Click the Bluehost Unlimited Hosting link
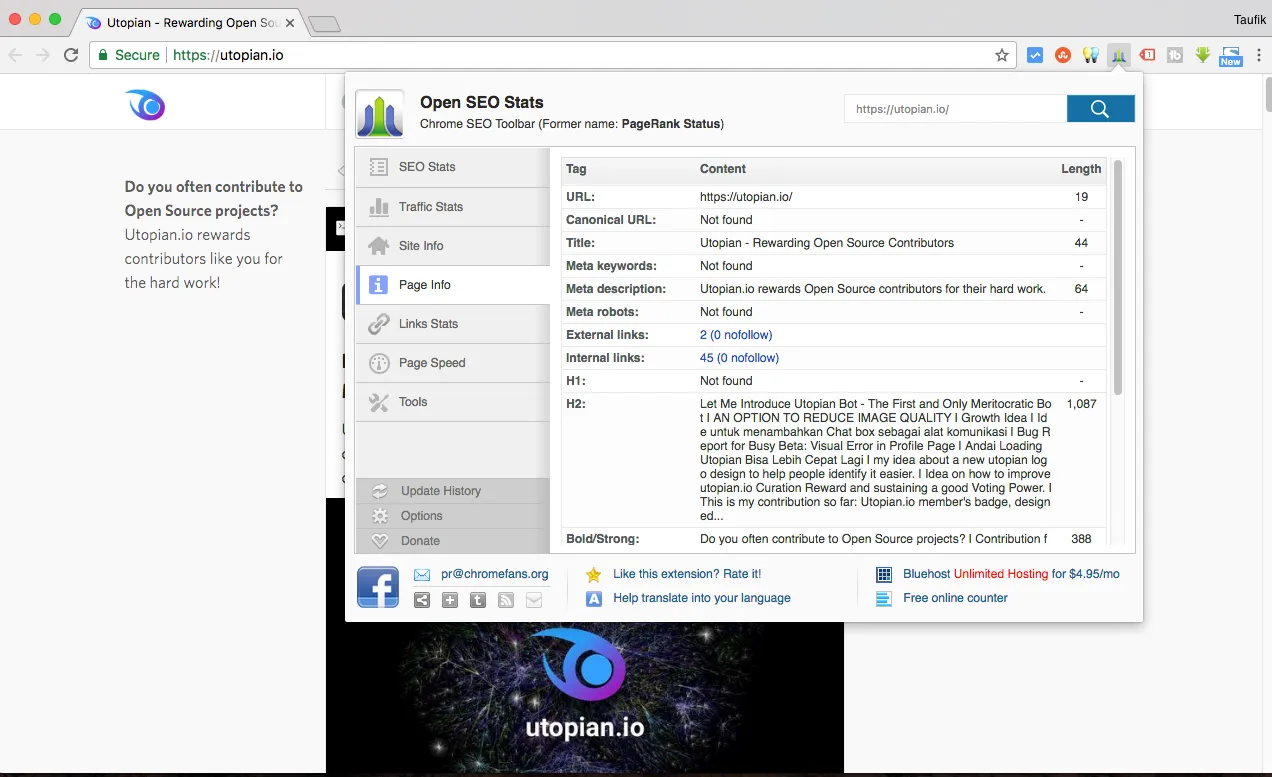 (1011, 574)
